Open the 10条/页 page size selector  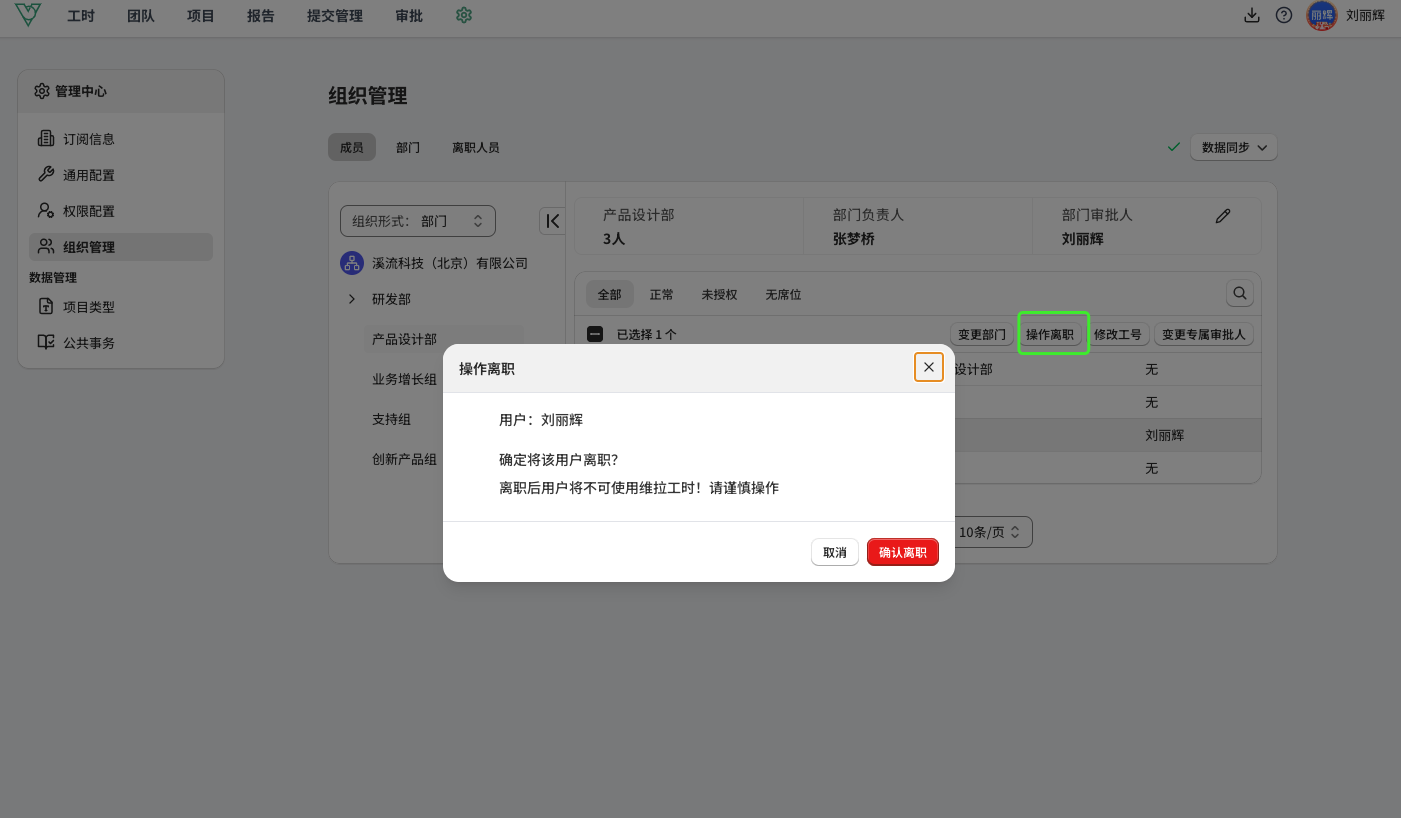tap(990, 532)
